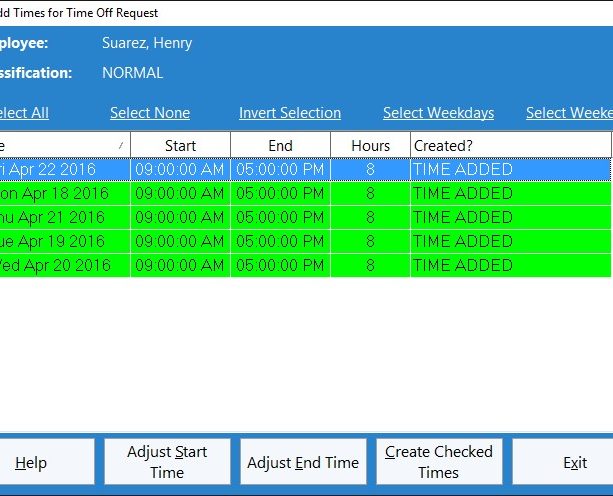
Task: Click Adjust End Time button
Action: point(303,462)
